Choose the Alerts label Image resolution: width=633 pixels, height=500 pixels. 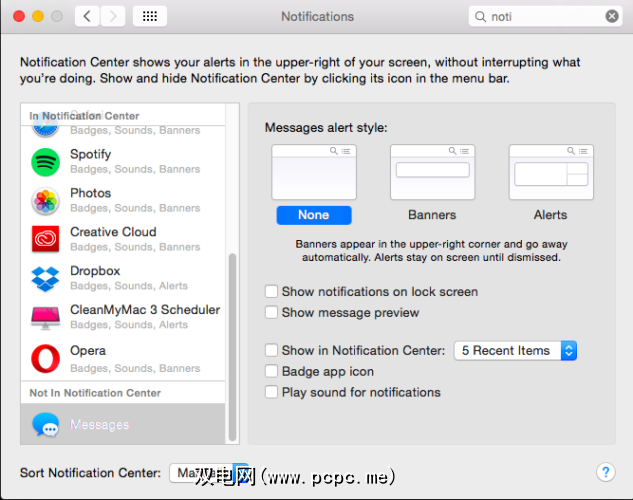(550, 215)
